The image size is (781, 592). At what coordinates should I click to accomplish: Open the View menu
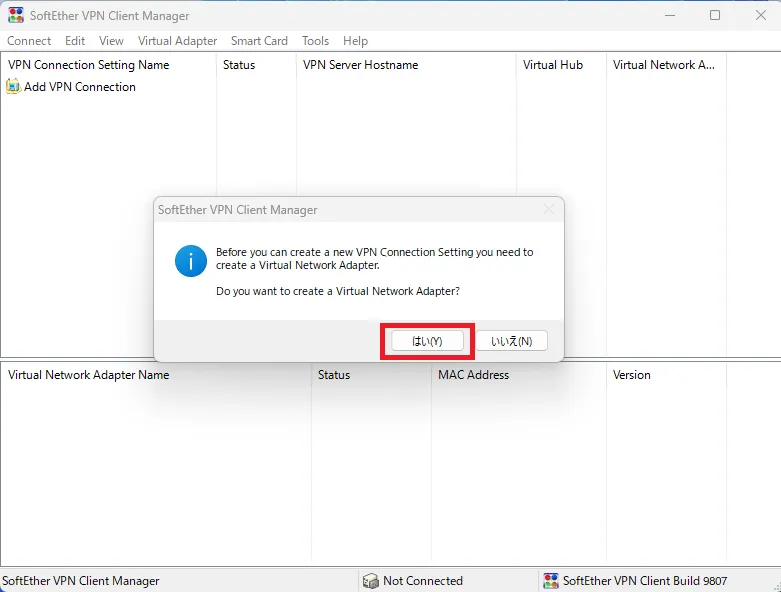tap(111, 41)
